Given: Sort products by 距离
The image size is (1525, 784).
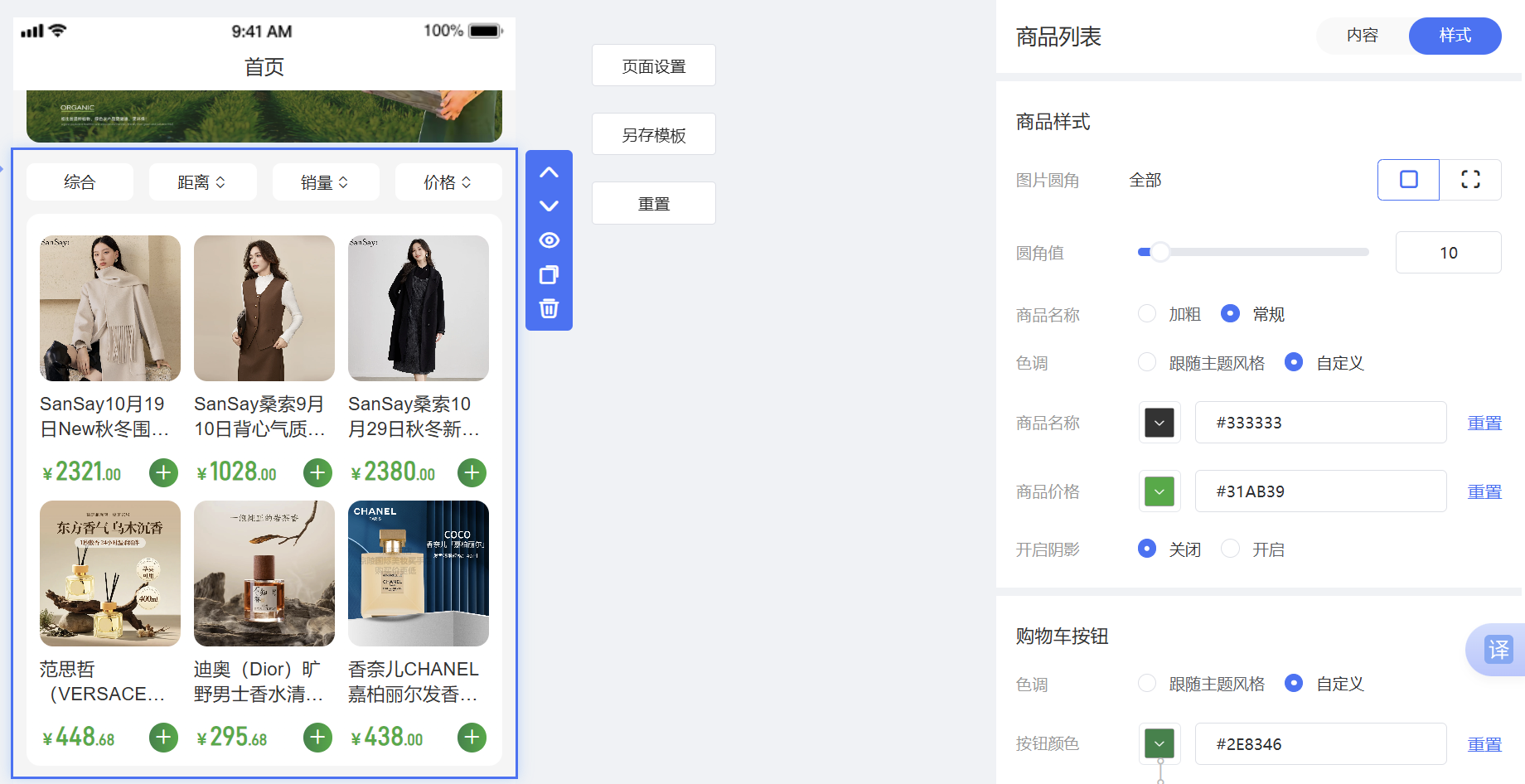Looking at the screenshot, I should coord(202,182).
